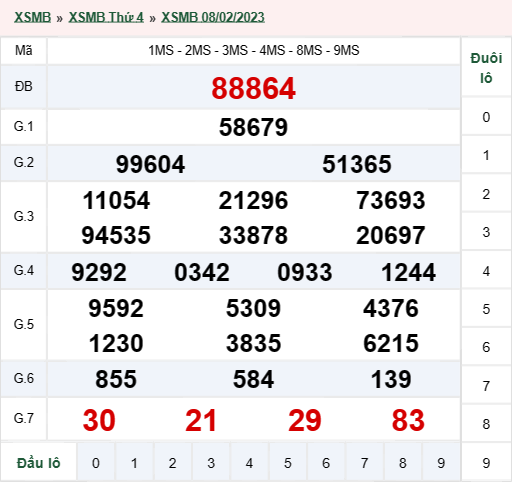The width and height of the screenshot is (512, 482).
Task: Click the G.5 result 1230
Action: pyautogui.click(x=116, y=343)
